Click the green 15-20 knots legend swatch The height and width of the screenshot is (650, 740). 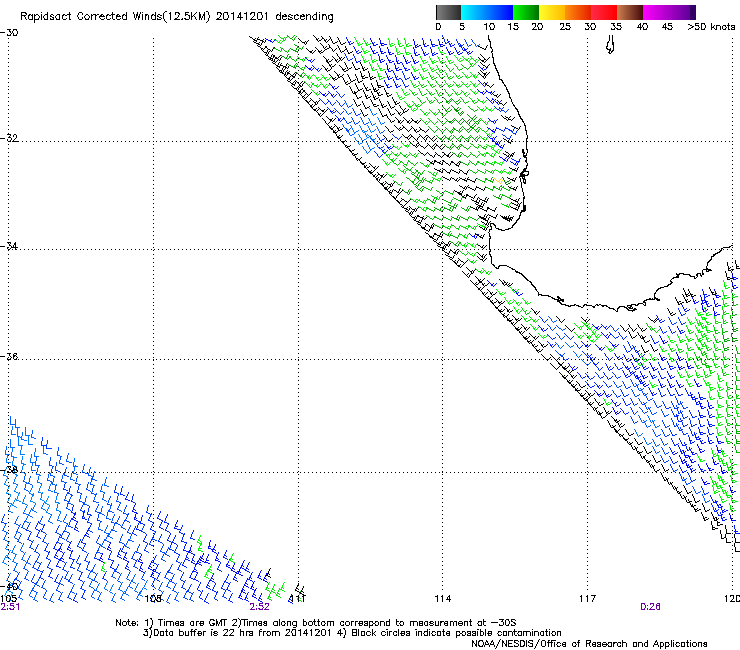click(x=526, y=12)
